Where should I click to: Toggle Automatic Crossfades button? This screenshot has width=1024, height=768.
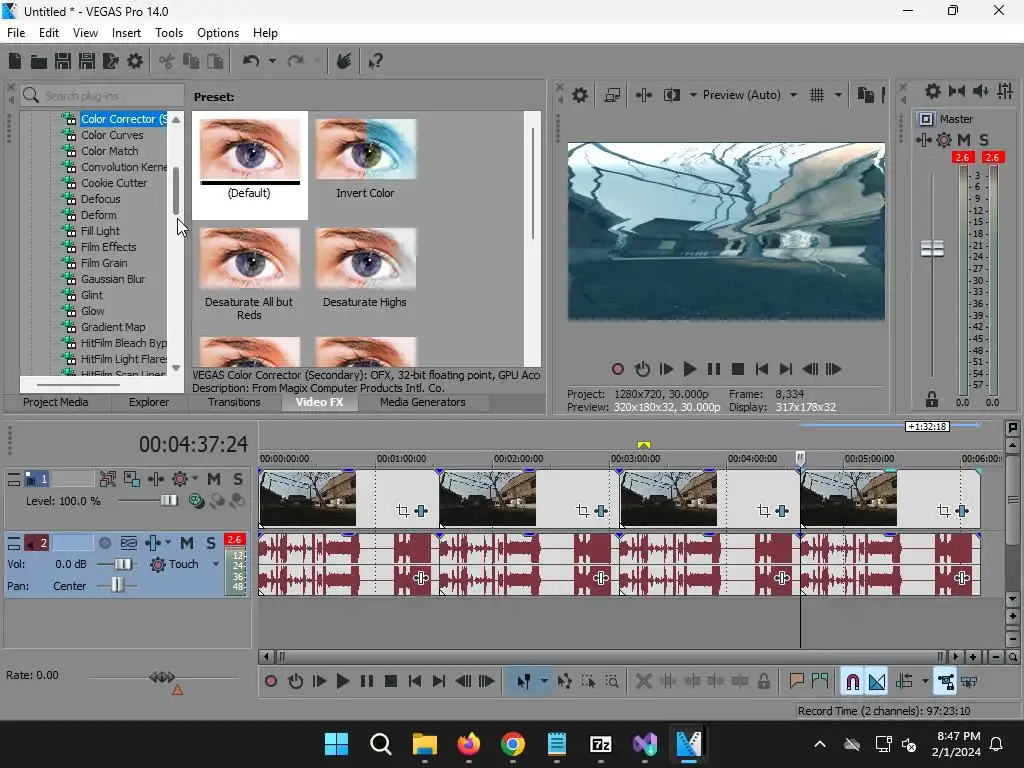coord(877,682)
